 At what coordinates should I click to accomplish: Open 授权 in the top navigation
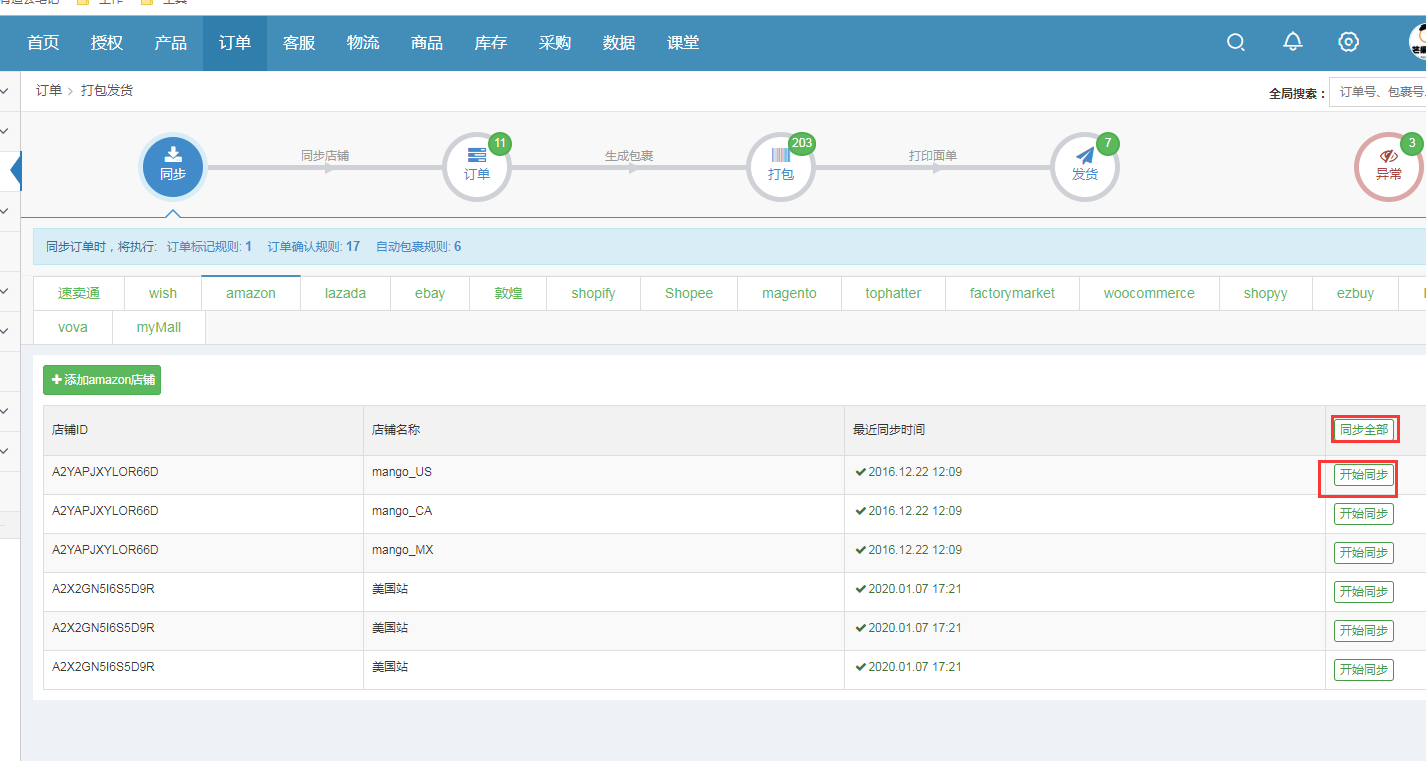tap(107, 43)
